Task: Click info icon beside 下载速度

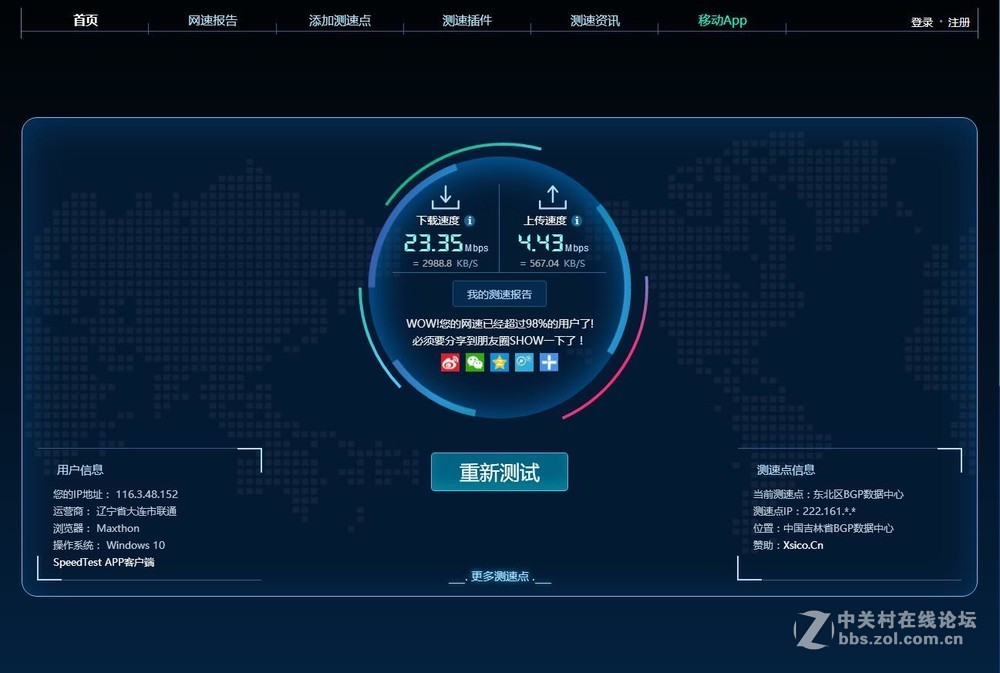Action: pyautogui.click(x=469, y=221)
